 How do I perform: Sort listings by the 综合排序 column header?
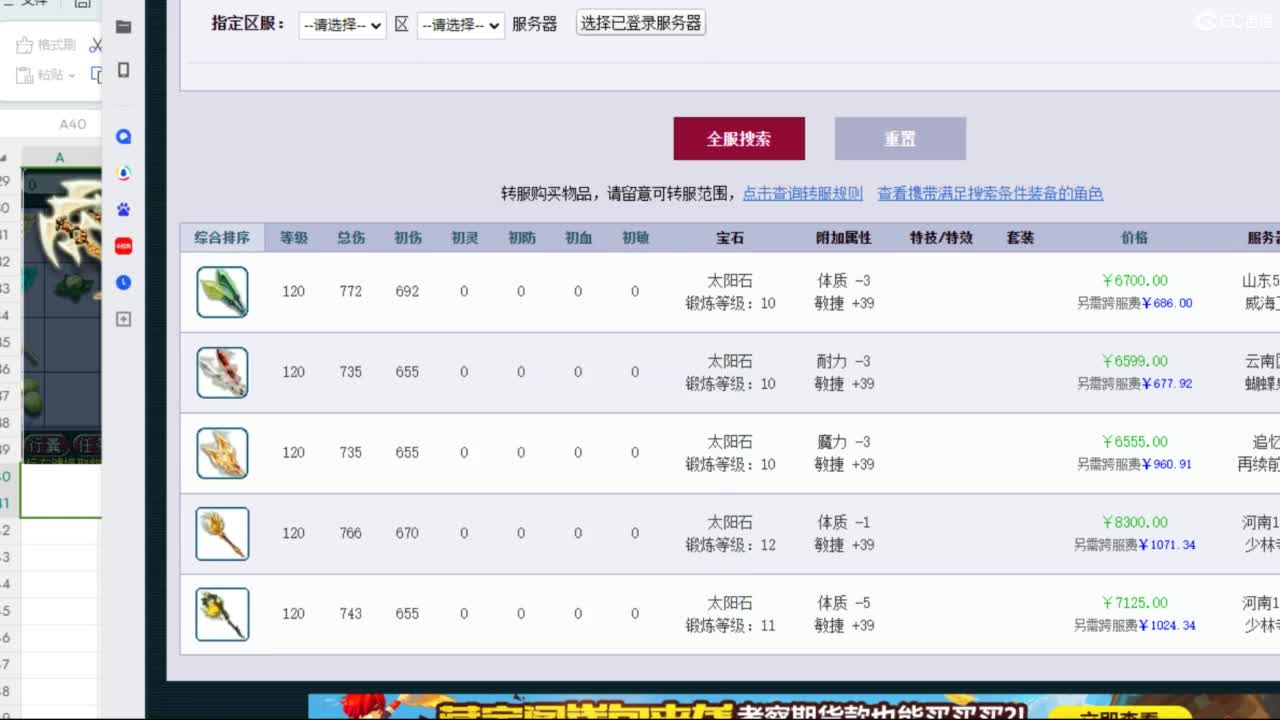[x=222, y=237]
